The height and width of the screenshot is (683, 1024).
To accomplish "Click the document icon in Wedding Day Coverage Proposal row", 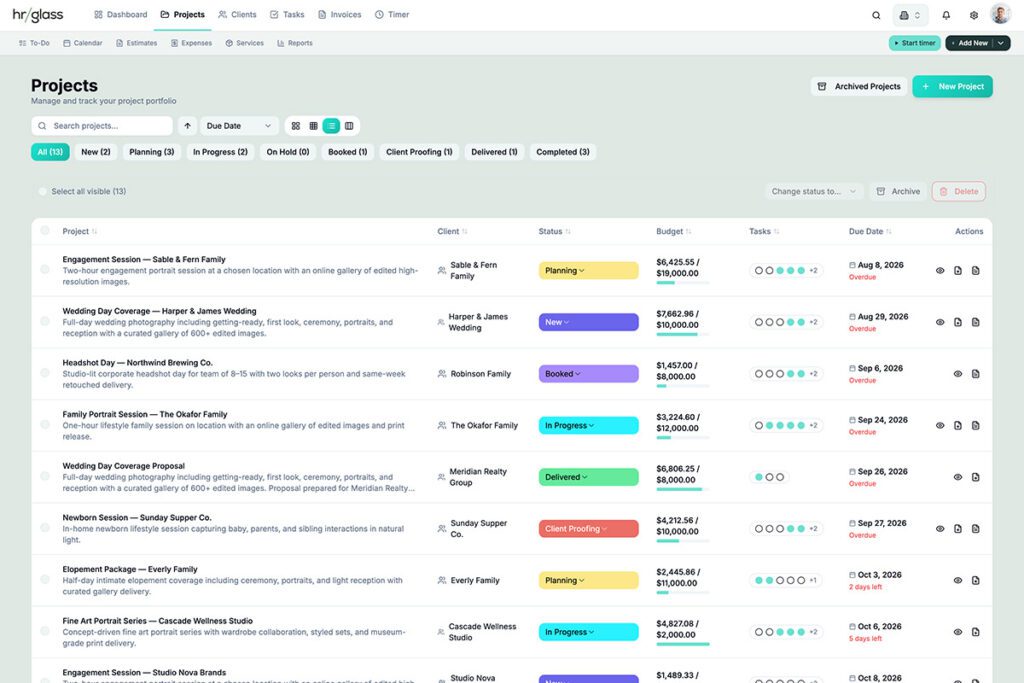I will pos(975,477).
